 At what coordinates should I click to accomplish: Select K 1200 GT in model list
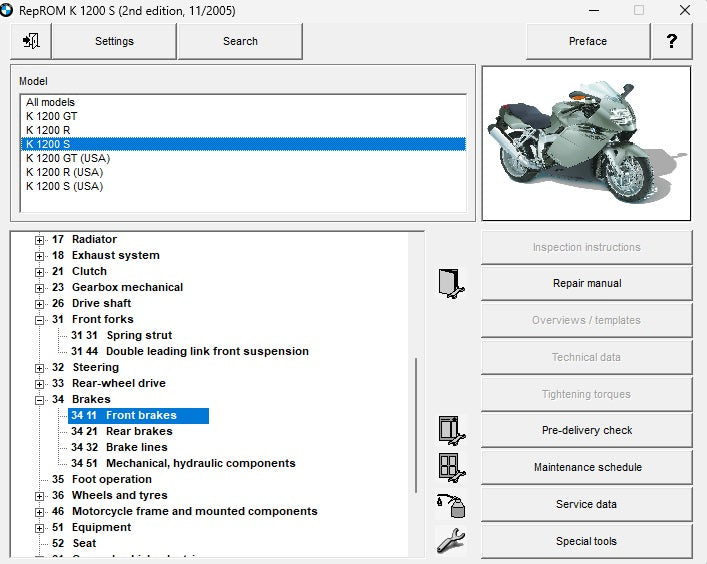[52, 116]
